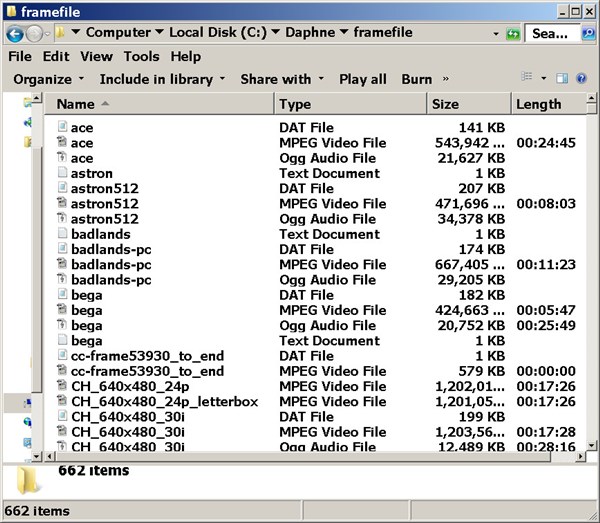Expand the view options dropdown arrow

(x=544, y=79)
